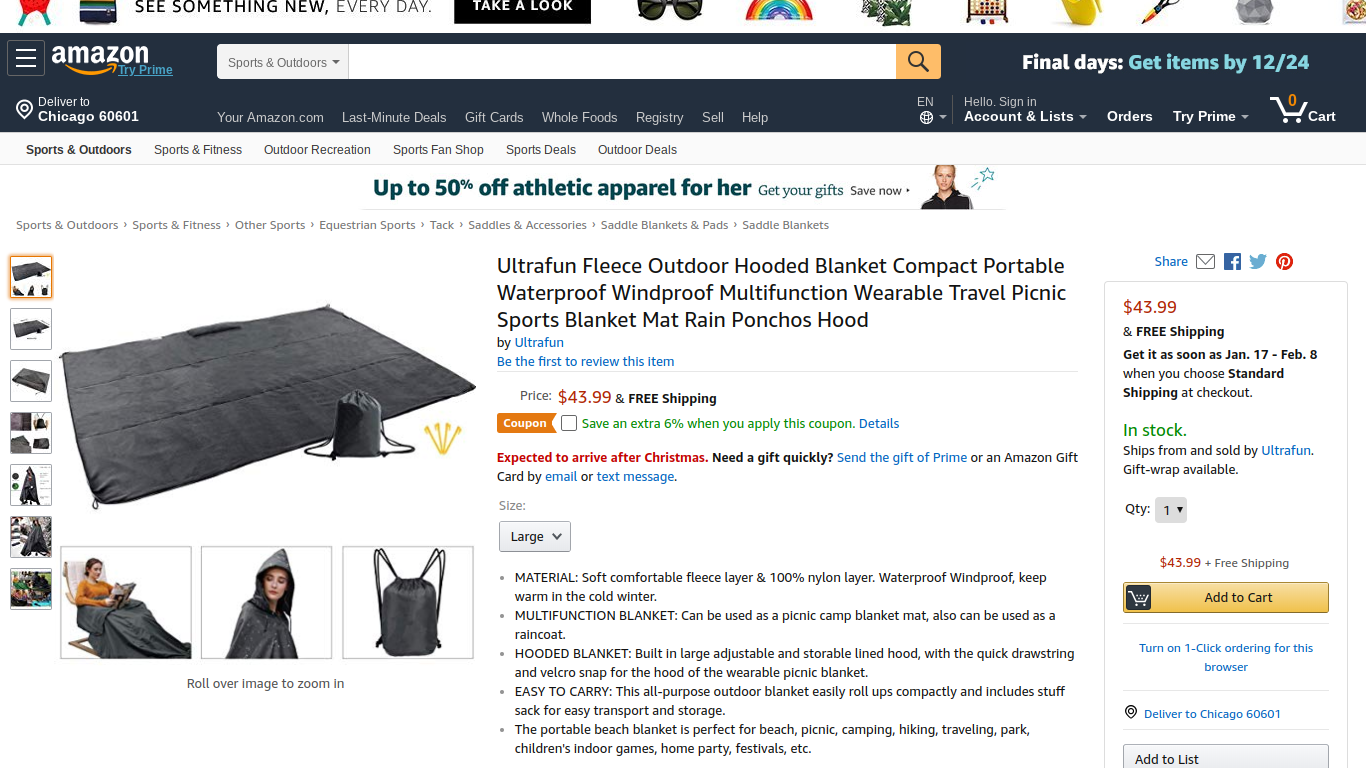Focus the Amazon search text field
Image resolution: width=1366 pixels, height=768 pixels.
tap(622, 62)
